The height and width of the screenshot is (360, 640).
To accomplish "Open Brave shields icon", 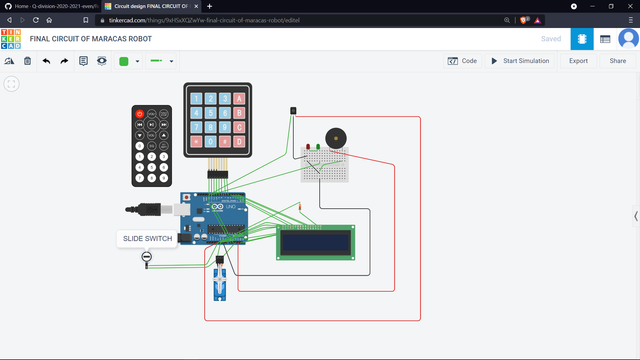I will tap(524, 20).
